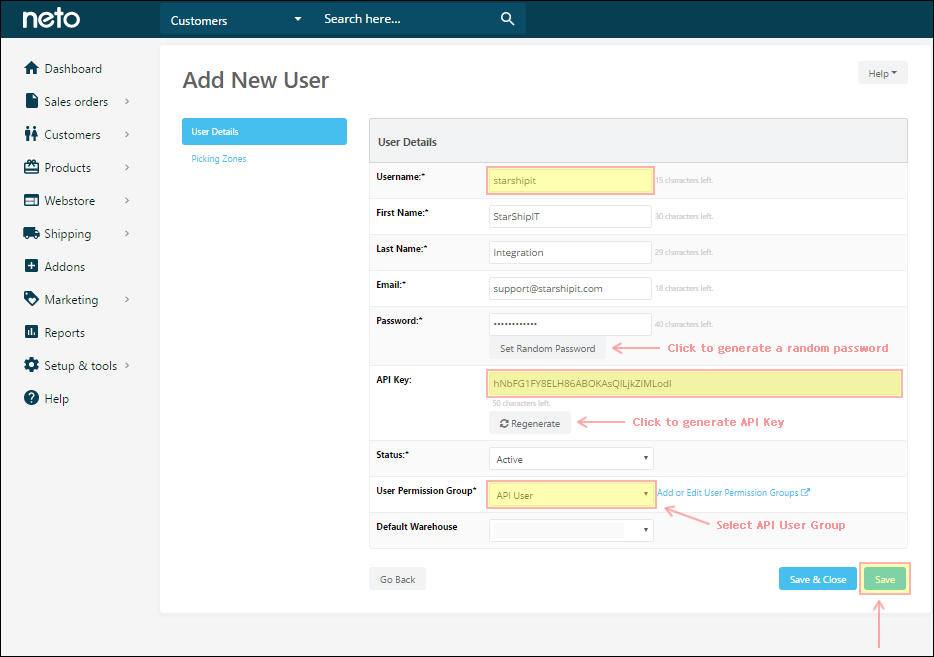Switch to the Picking Zones tab
Screen dimensions: 934x657
tap(218, 158)
